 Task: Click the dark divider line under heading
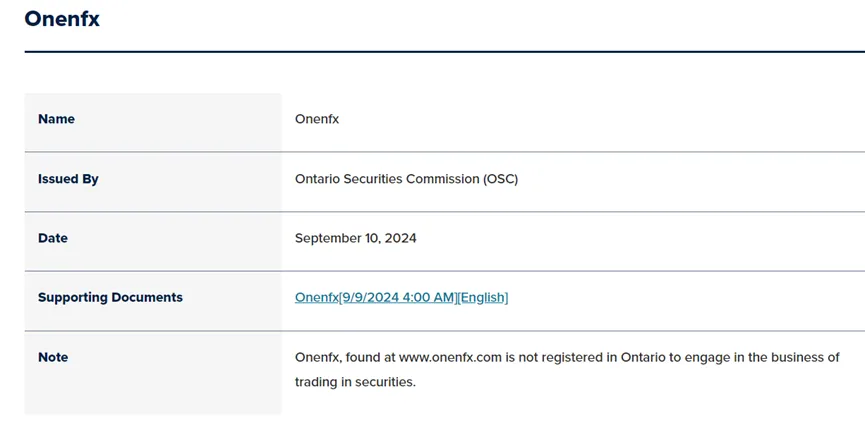[445, 52]
